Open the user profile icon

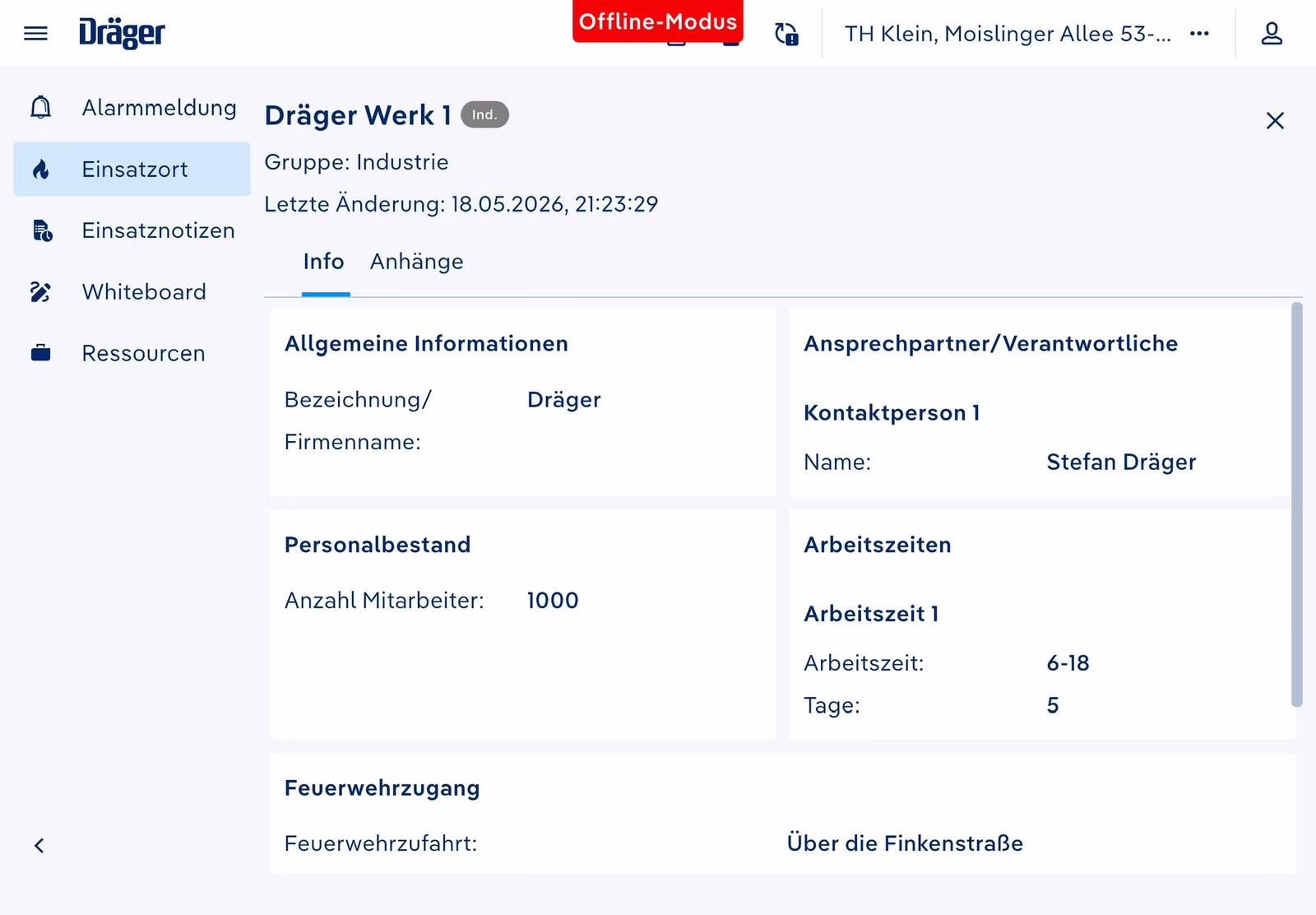click(x=1272, y=34)
